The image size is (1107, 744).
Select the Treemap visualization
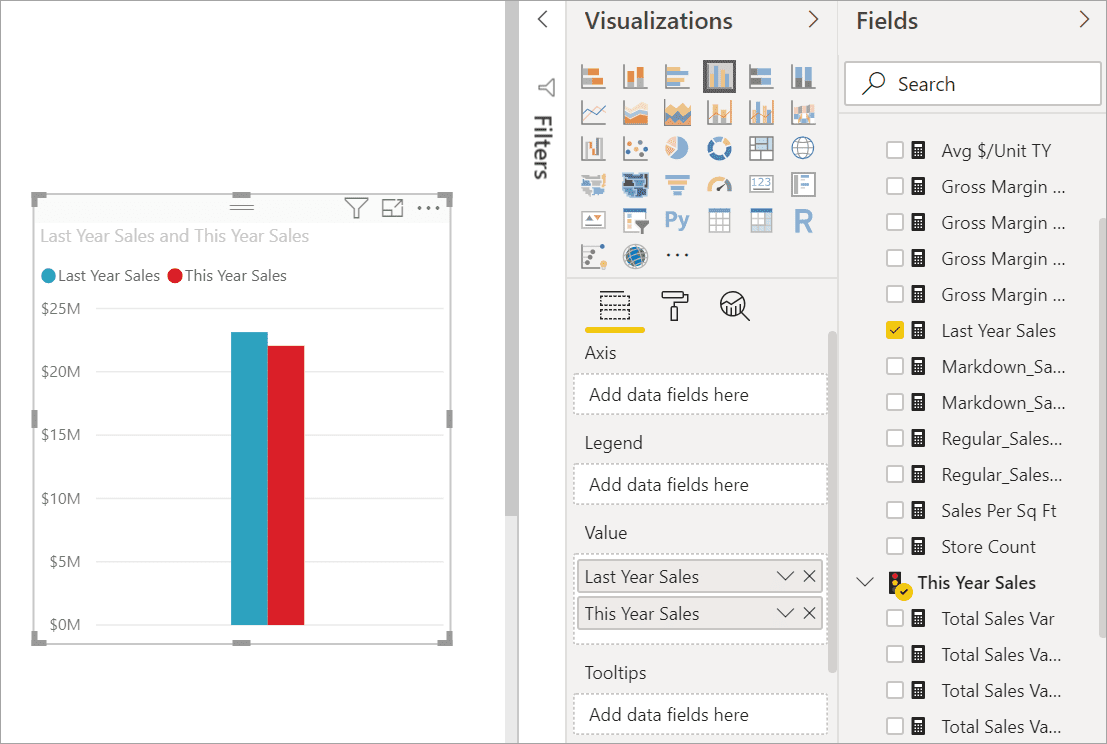[x=761, y=148]
